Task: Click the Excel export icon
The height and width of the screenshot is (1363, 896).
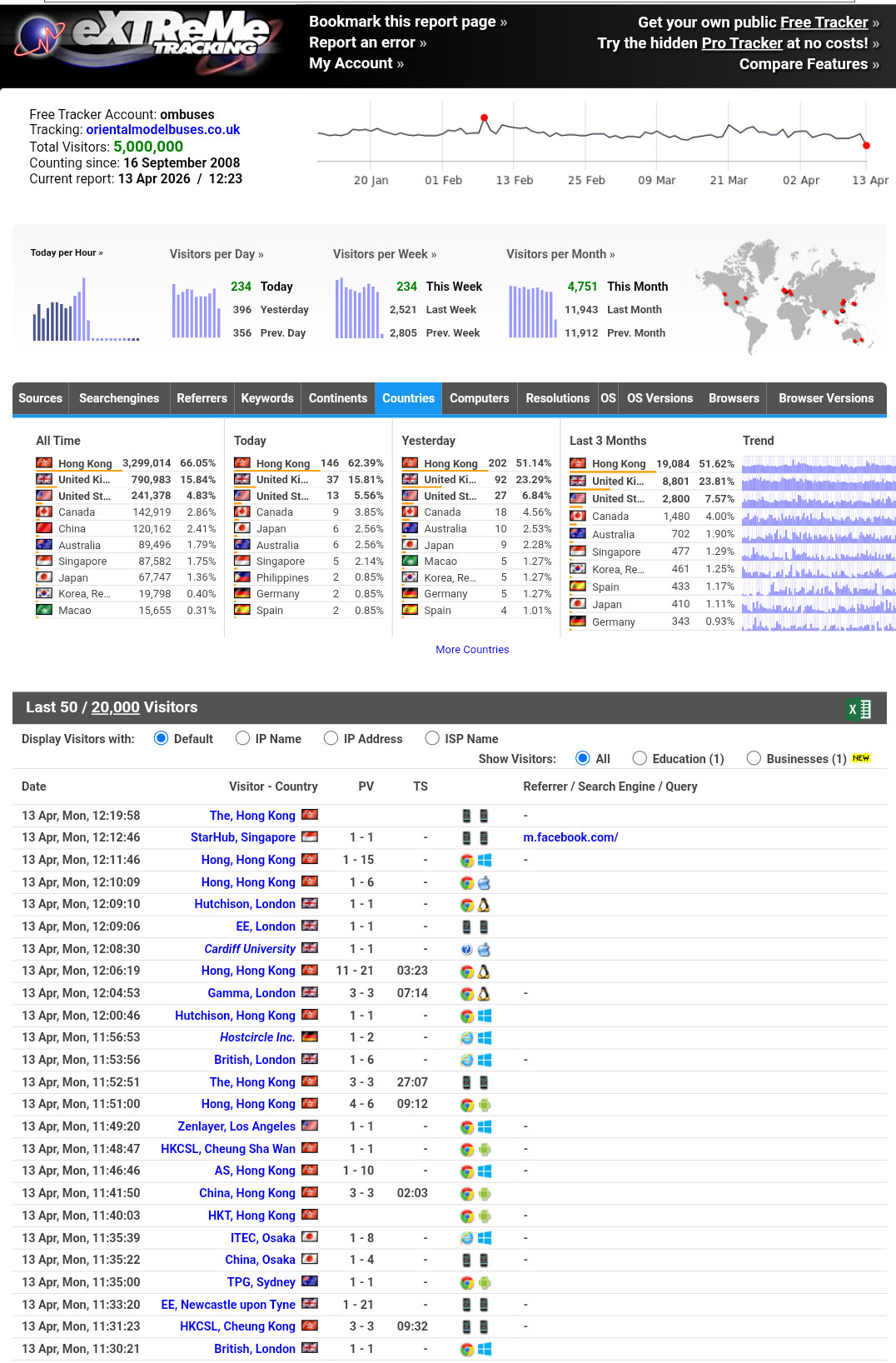Action: (x=859, y=709)
